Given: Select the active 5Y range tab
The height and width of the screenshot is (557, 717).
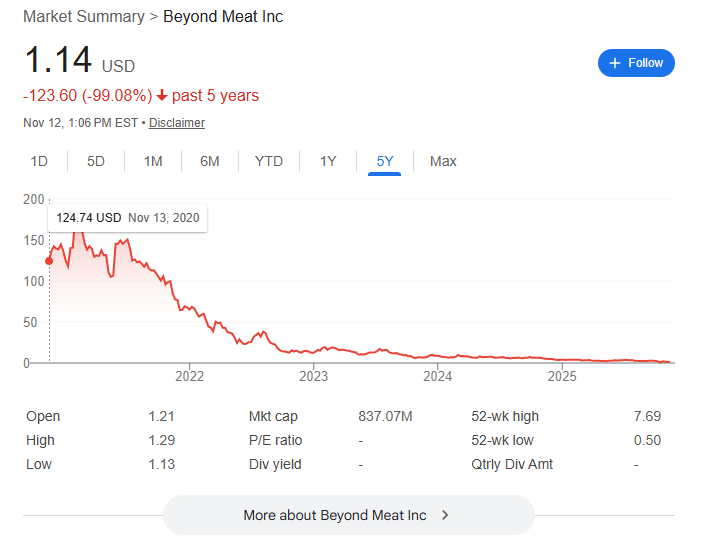Looking at the screenshot, I should click(x=385, y=161).
